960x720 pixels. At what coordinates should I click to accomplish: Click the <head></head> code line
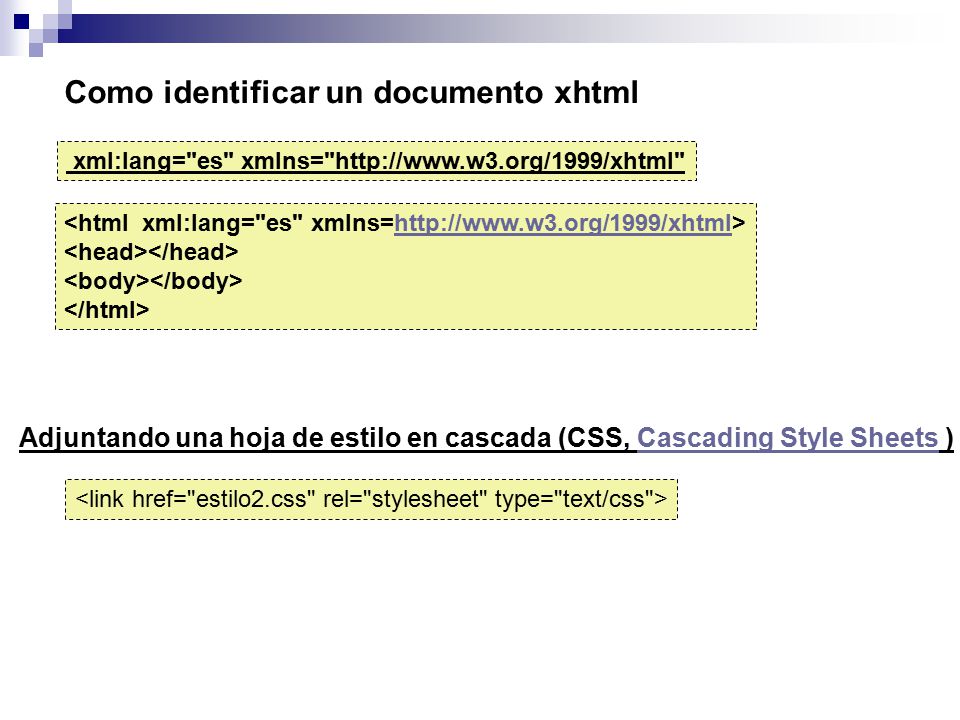pos(151,252)
